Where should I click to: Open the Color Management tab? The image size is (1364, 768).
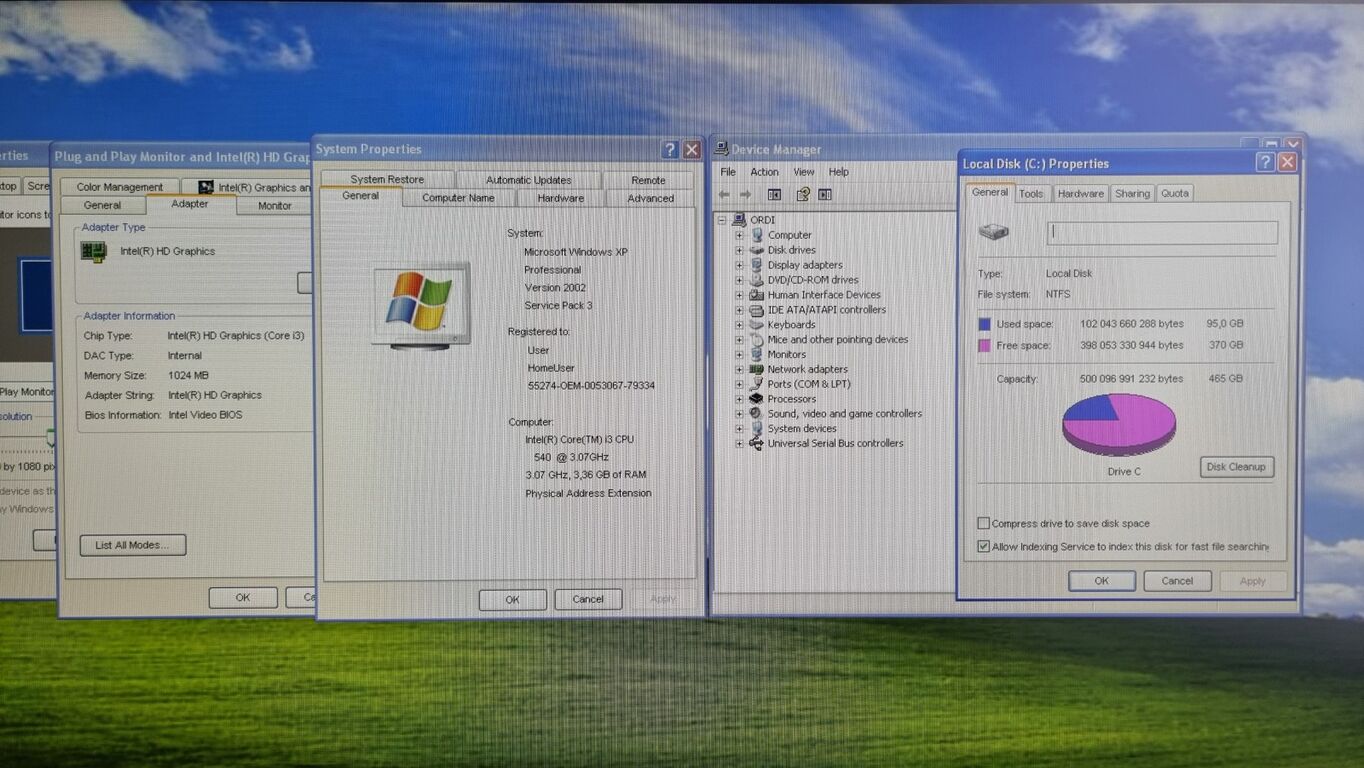(119, 187)
